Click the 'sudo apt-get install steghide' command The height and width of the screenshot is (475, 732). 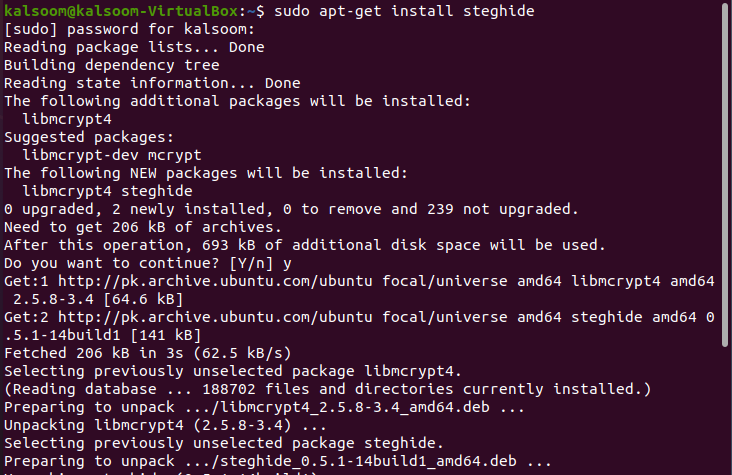tap(404, 11)
